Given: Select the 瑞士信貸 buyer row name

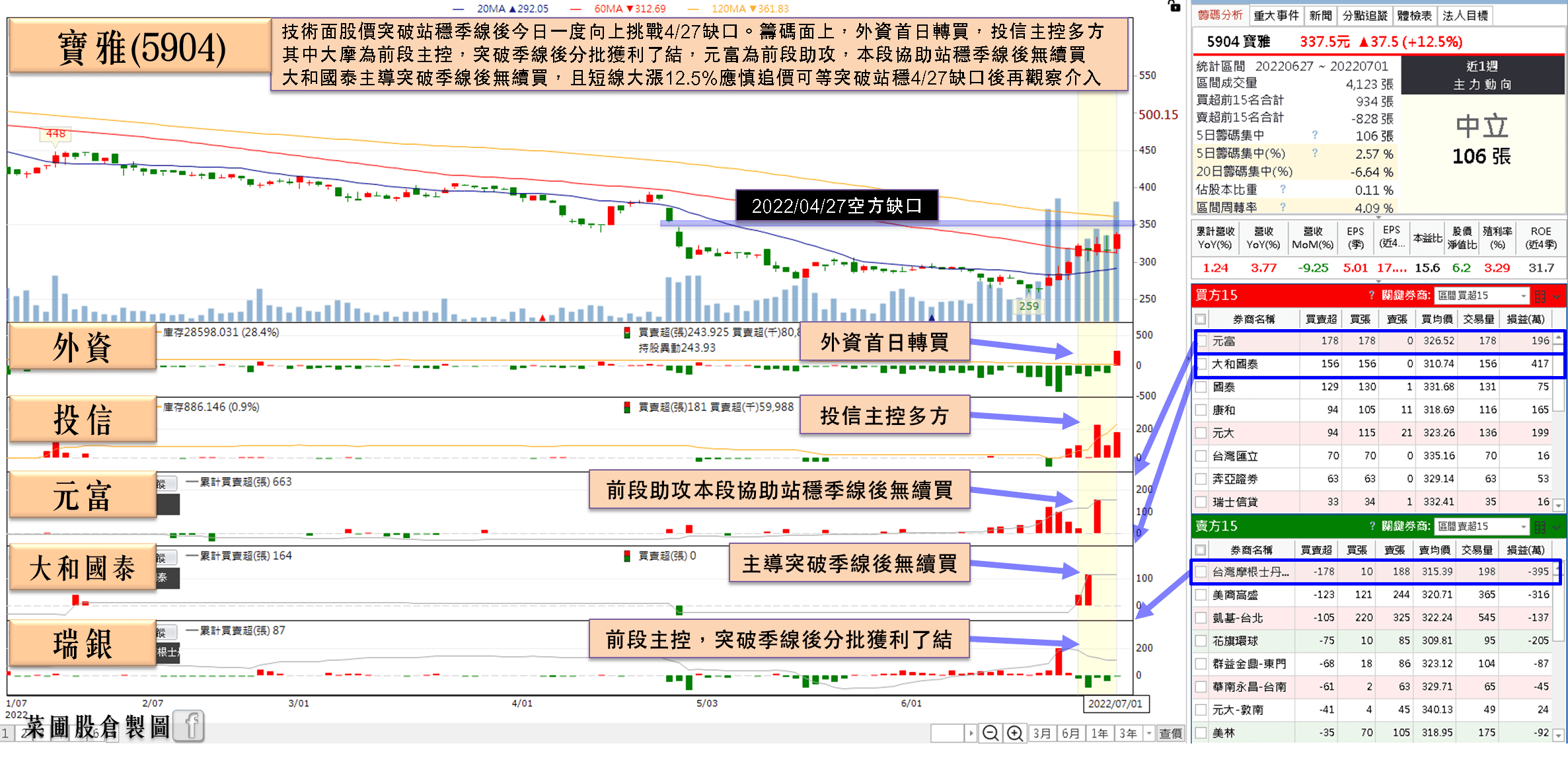Looking at the screenshot, I should (x=1235, y=502).
